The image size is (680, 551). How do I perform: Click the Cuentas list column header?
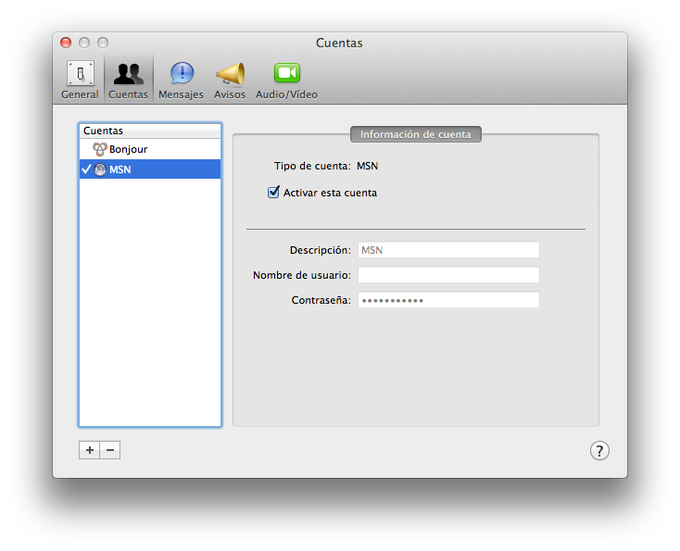click(x=150, y=131)
